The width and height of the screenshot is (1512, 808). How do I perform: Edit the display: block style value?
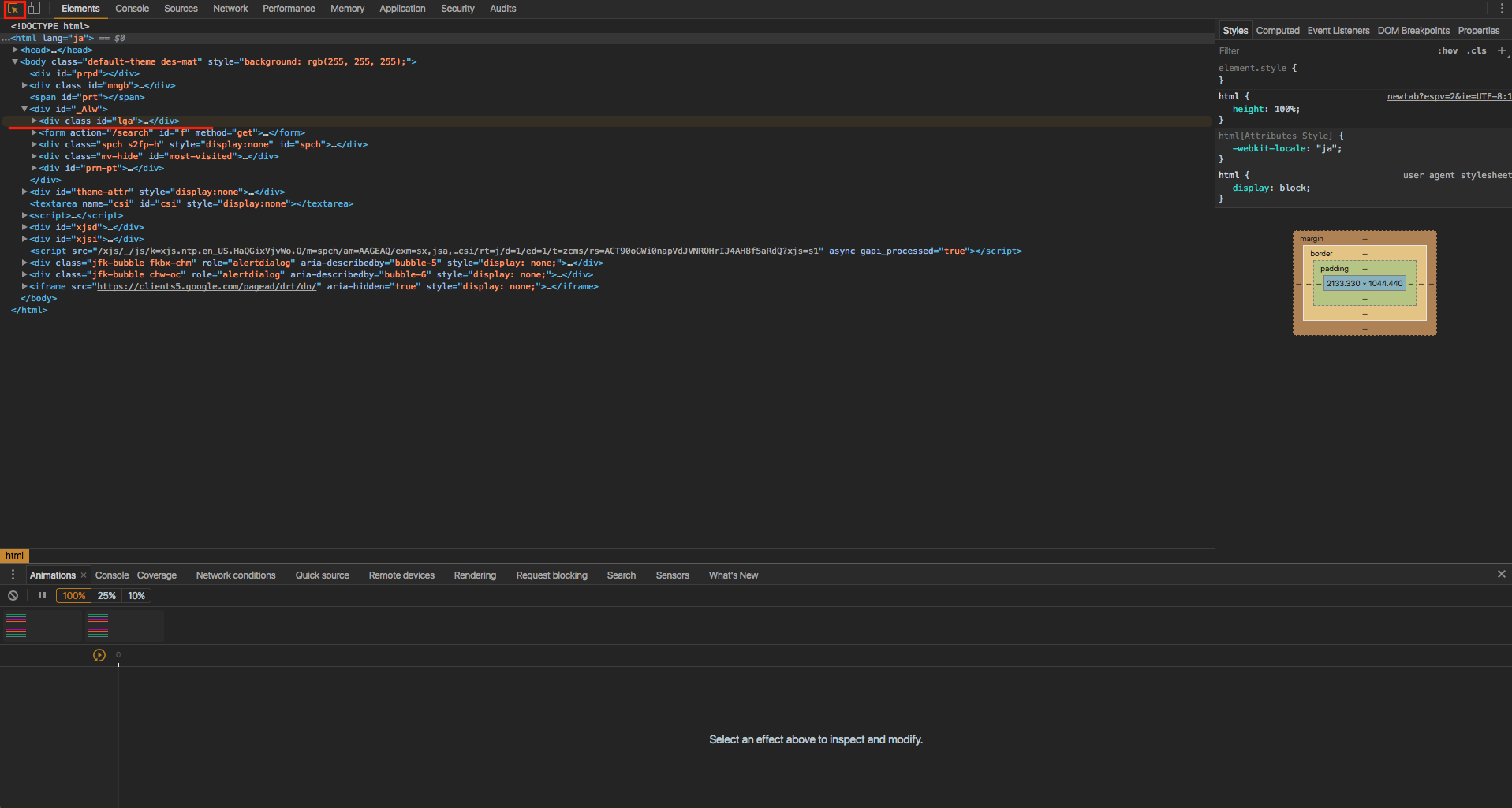(1292, 188)
